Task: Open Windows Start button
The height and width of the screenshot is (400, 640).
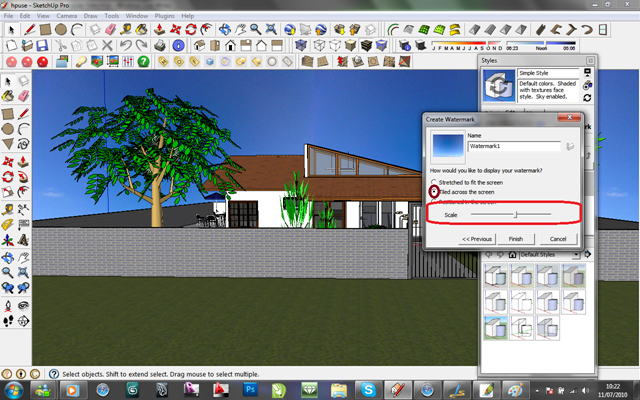Action: (13, 390)
